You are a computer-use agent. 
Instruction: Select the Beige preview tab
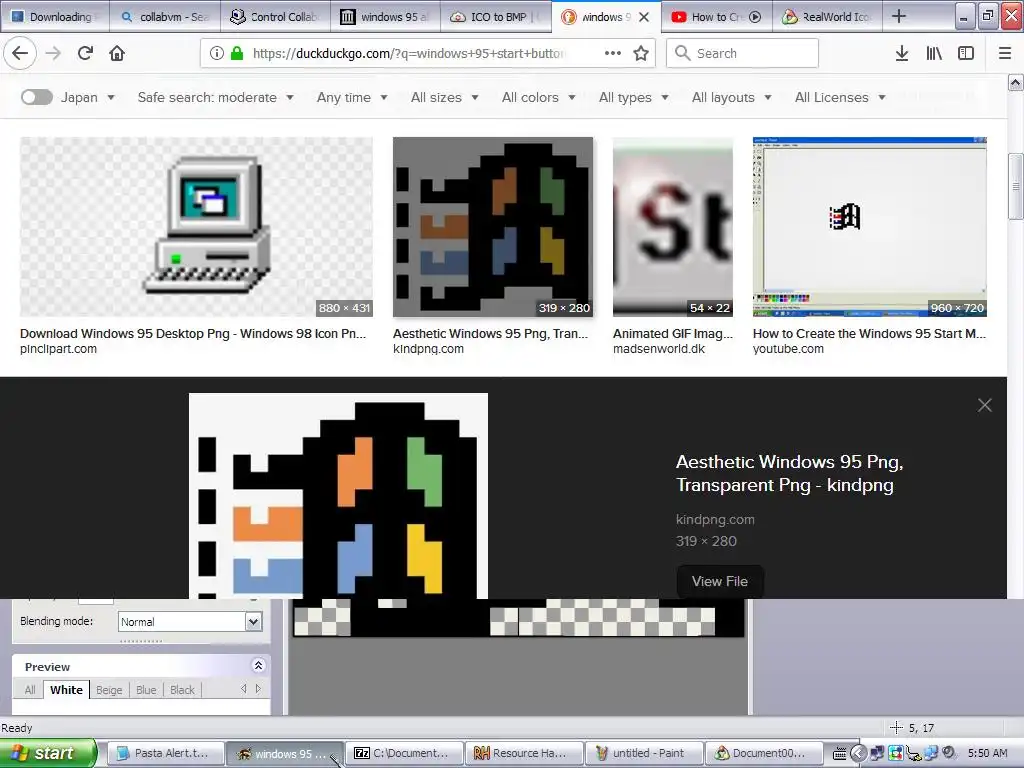[x=109, y=690]
